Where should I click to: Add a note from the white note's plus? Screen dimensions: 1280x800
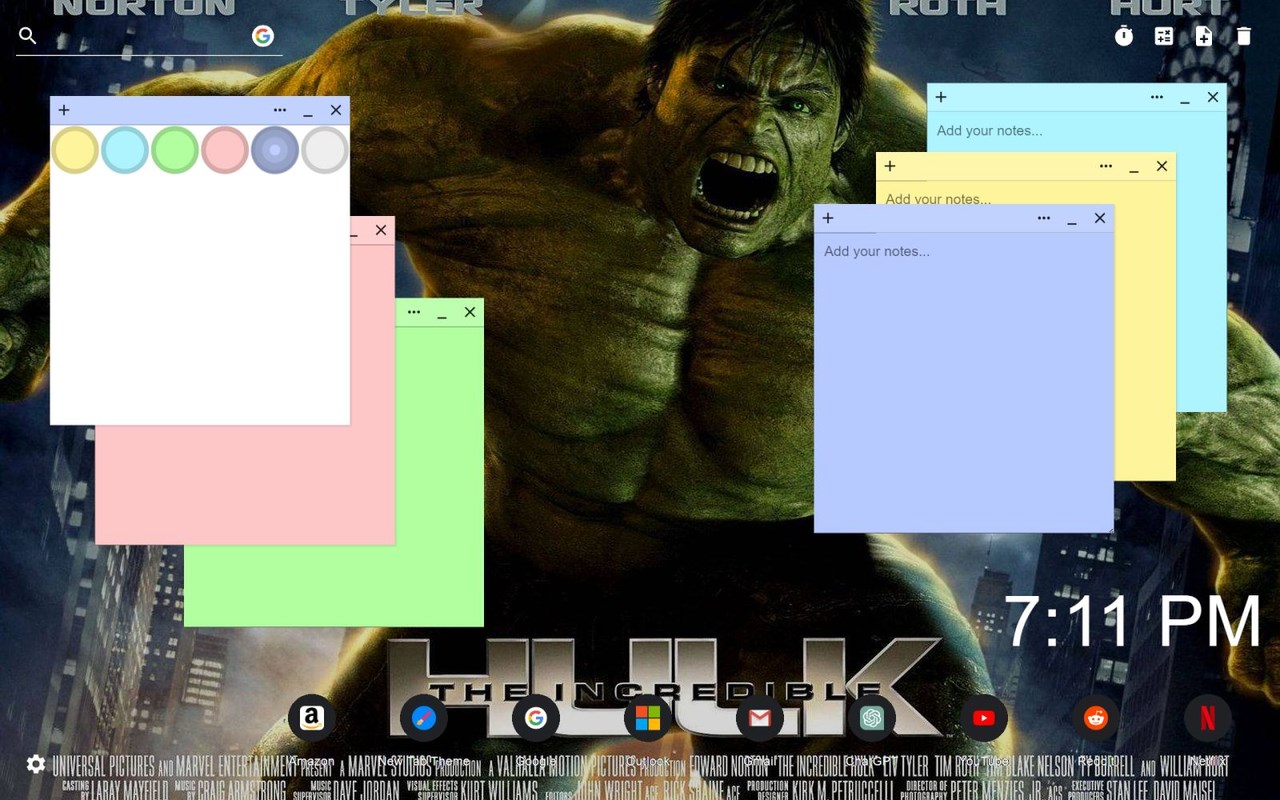click(x=64, y=110)
